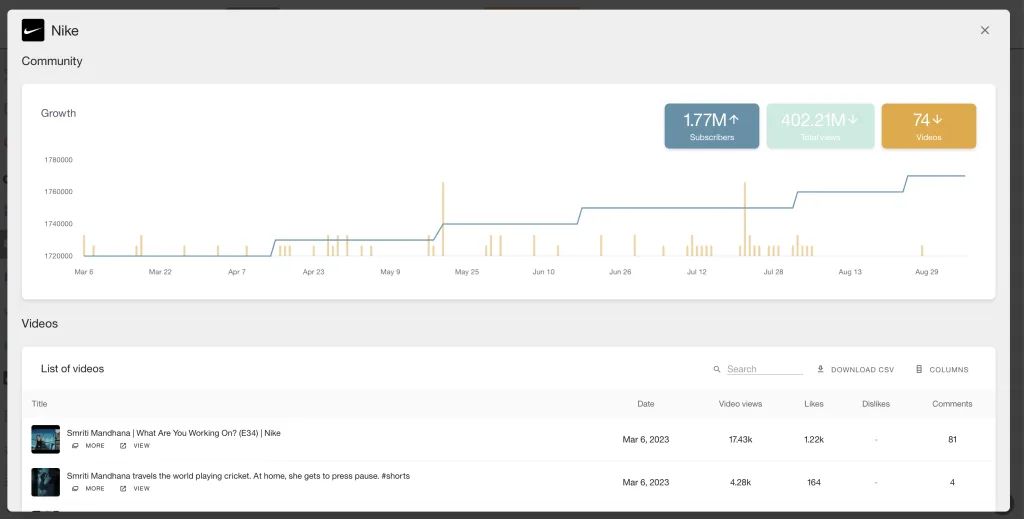The image size is (1024, 519).
Task: Sort the list by Video views column
Action: pos(740,404)
